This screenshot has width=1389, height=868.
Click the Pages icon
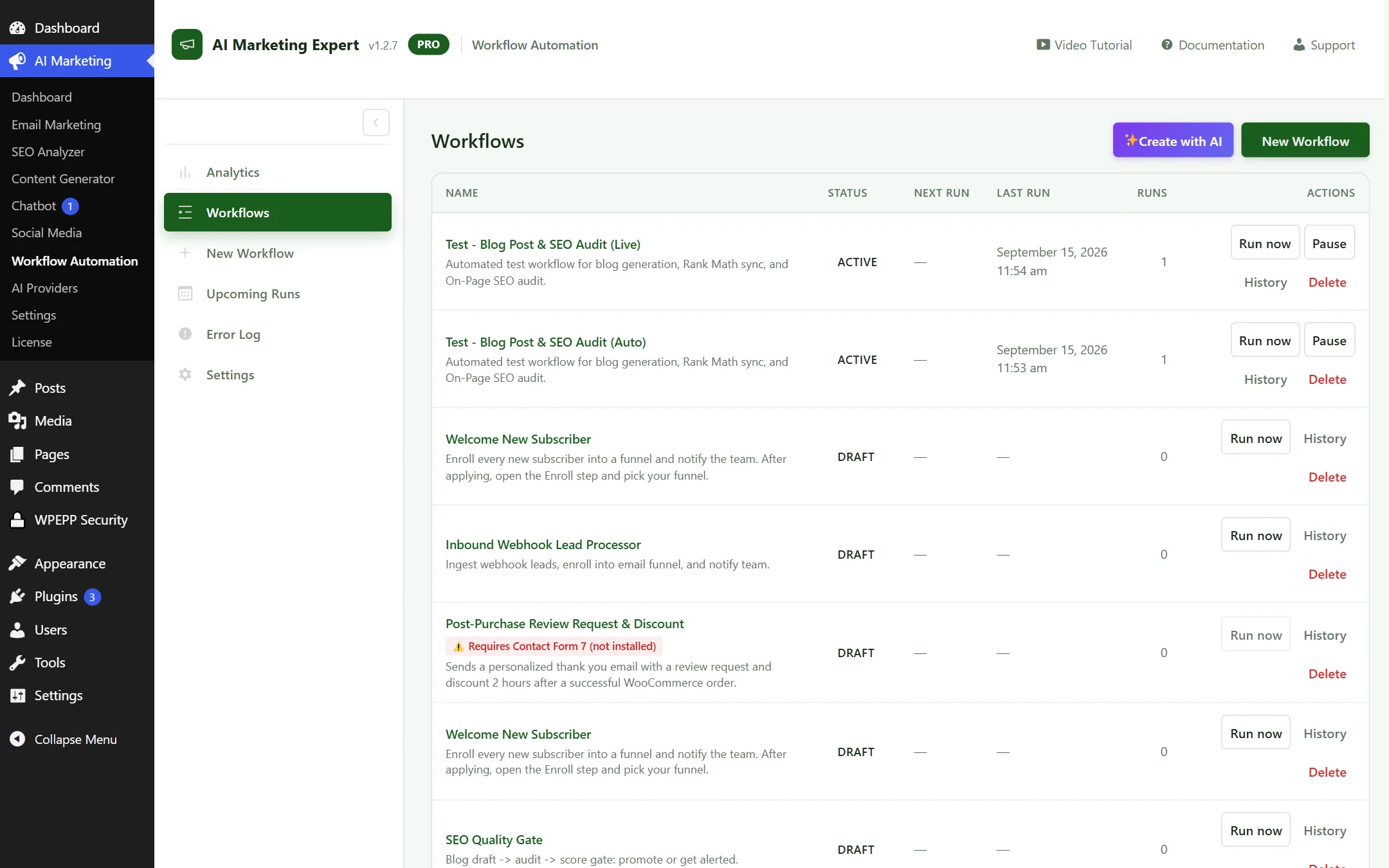click(x=17, y=454)
